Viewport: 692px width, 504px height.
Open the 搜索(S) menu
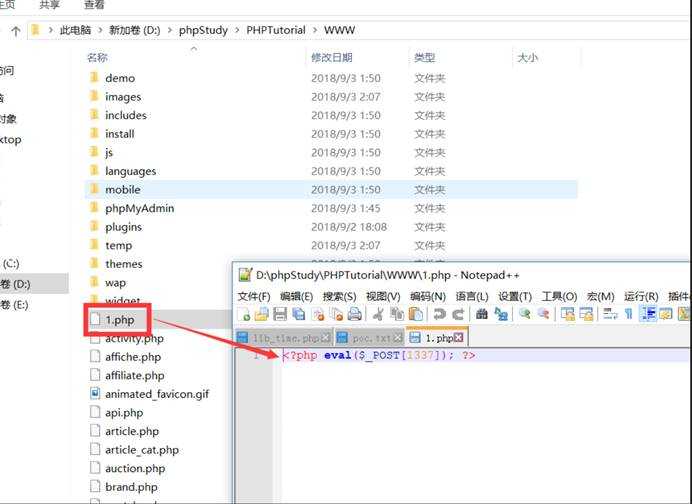[x=339, y=296]
